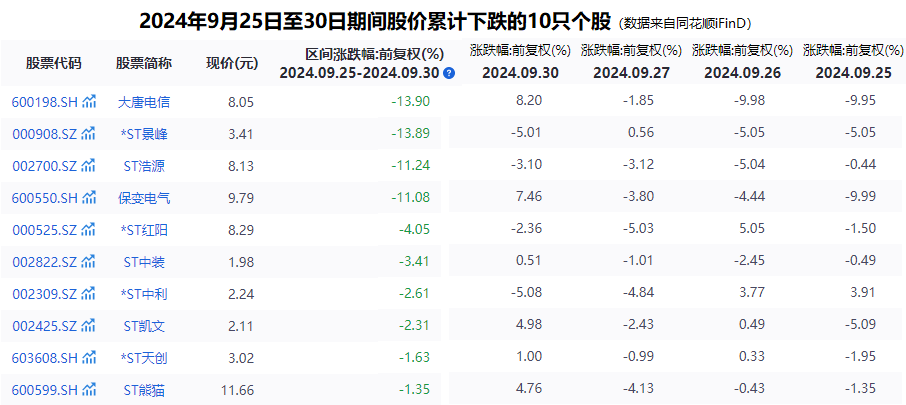Sort by 股票代码 column header
This screenshot has width=906, height=405.
click(53, 63)
